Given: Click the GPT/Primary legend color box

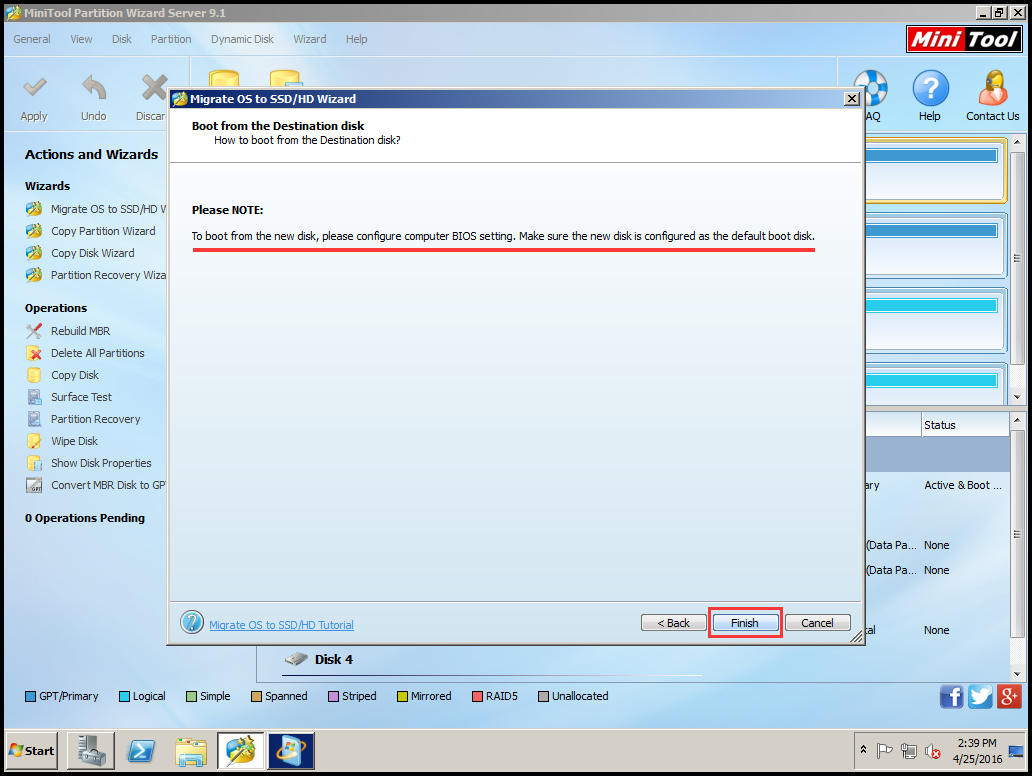Looking at the screenshot, I should pyautogui.click(x=30, y=696).
